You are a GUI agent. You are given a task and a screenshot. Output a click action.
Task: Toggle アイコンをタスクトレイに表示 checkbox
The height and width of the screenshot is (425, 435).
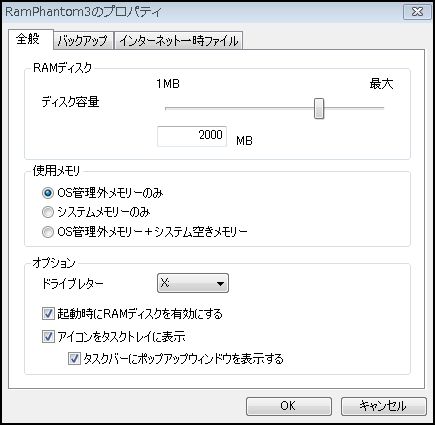point(48,336)
